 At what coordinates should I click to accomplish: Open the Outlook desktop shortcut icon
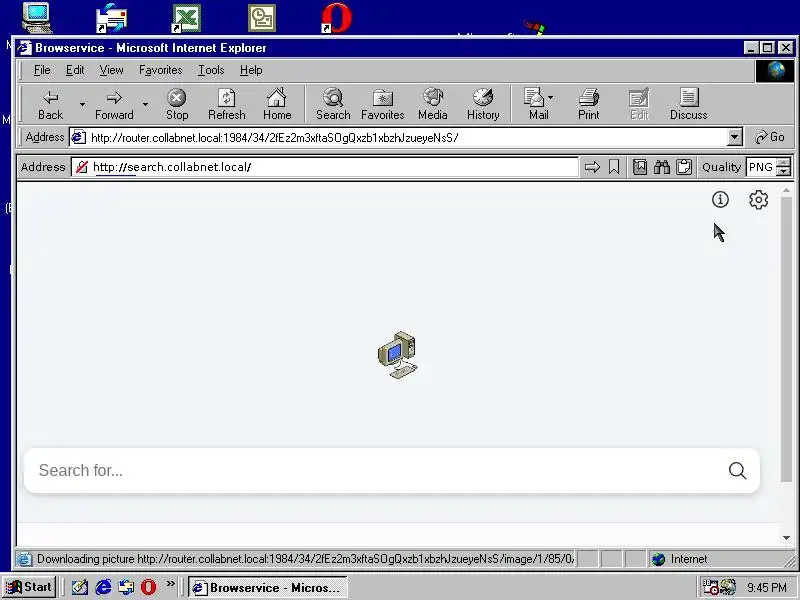[262, 18]
